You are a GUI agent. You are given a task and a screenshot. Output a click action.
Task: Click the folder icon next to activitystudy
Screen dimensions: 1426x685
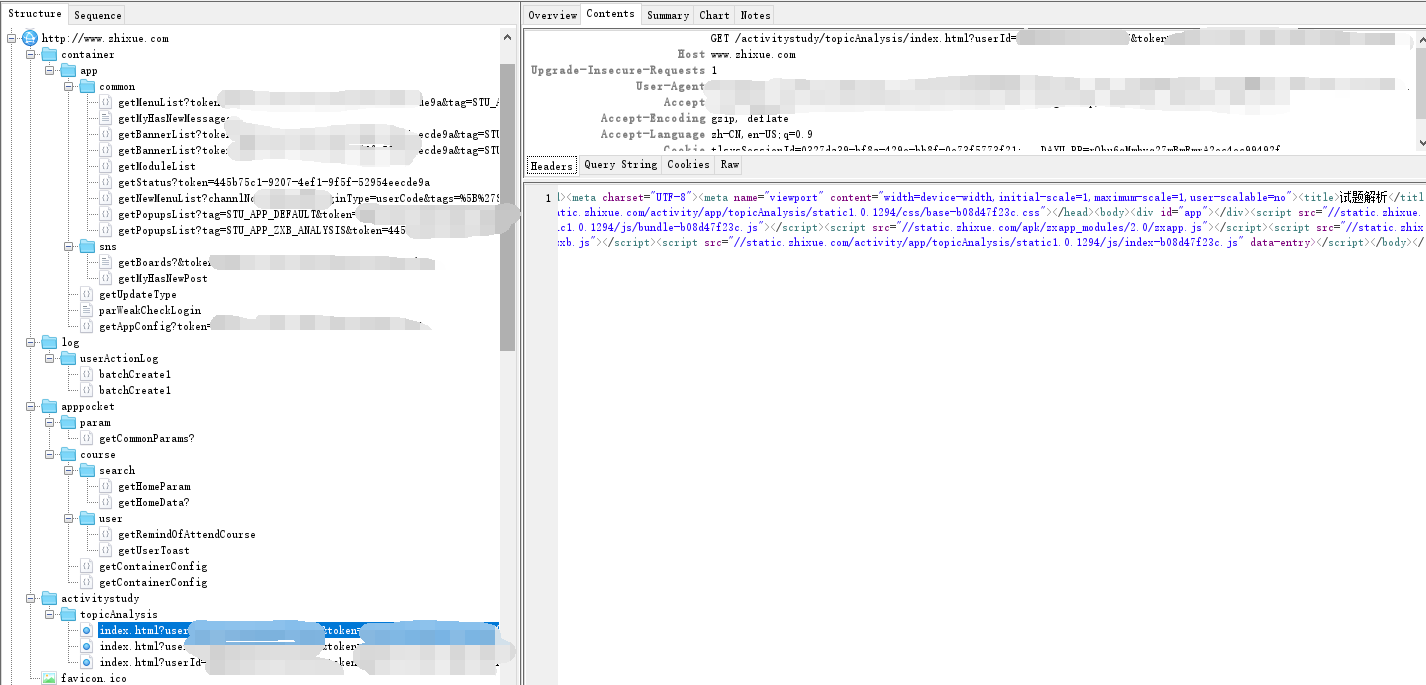click(49, 598)
